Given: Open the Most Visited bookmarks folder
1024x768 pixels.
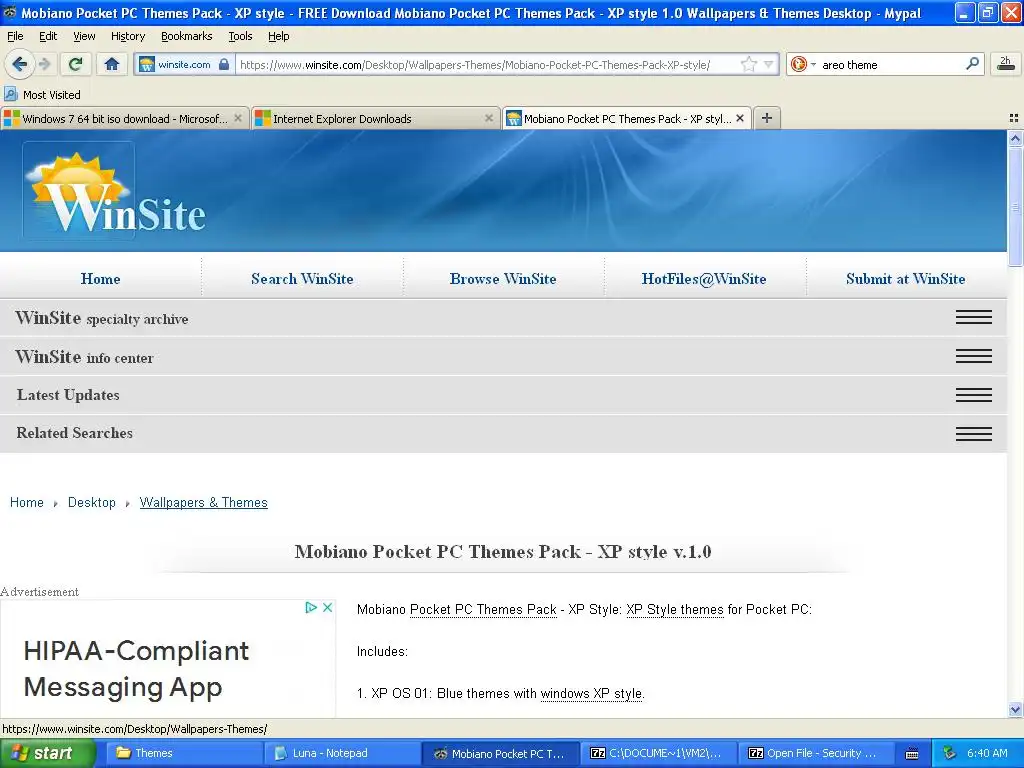Looking at the screenshot, I should pos(43,95).
